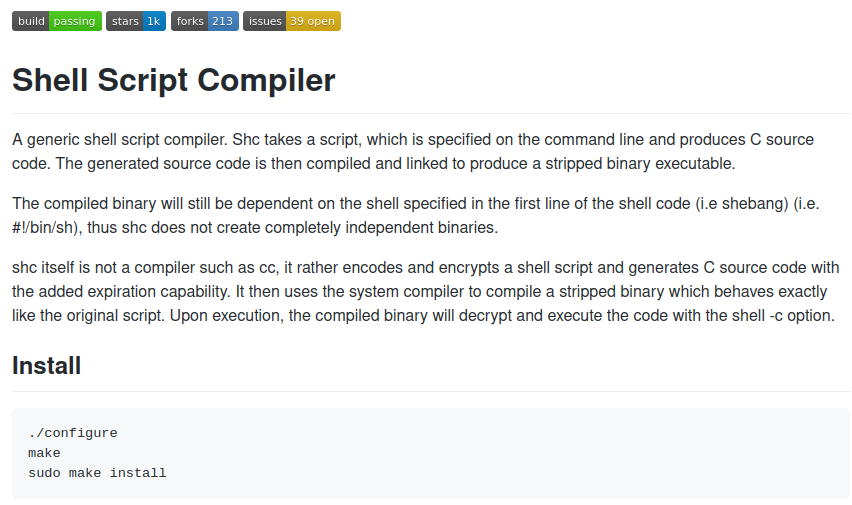The image size is (852, 505).
Task: Click the paragraph mentioning #!/bin/sh shebang
Action: (x=416, y=216)
